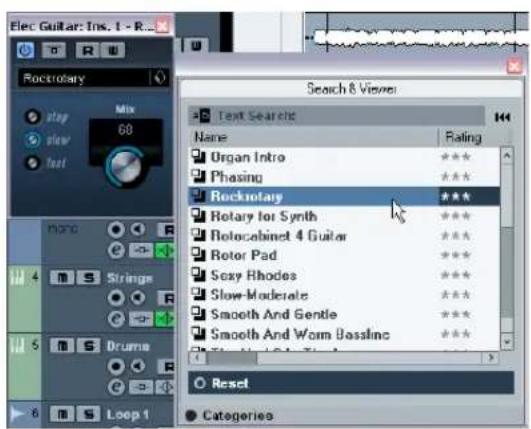Select the Strings track name
531x429 pixels.
pyautogui.click(x=129, y=278)
